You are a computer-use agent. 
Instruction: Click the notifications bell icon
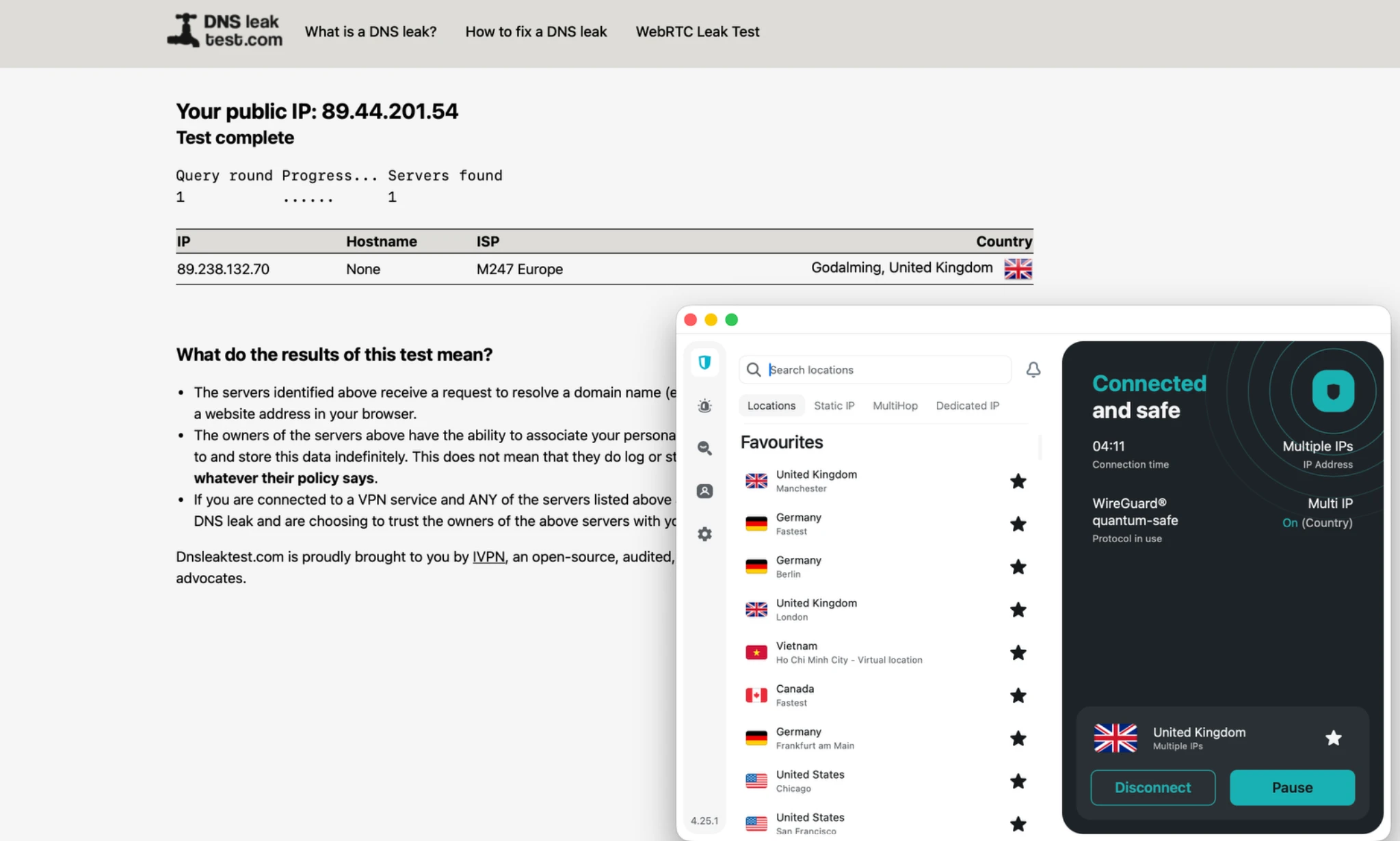1033,370
